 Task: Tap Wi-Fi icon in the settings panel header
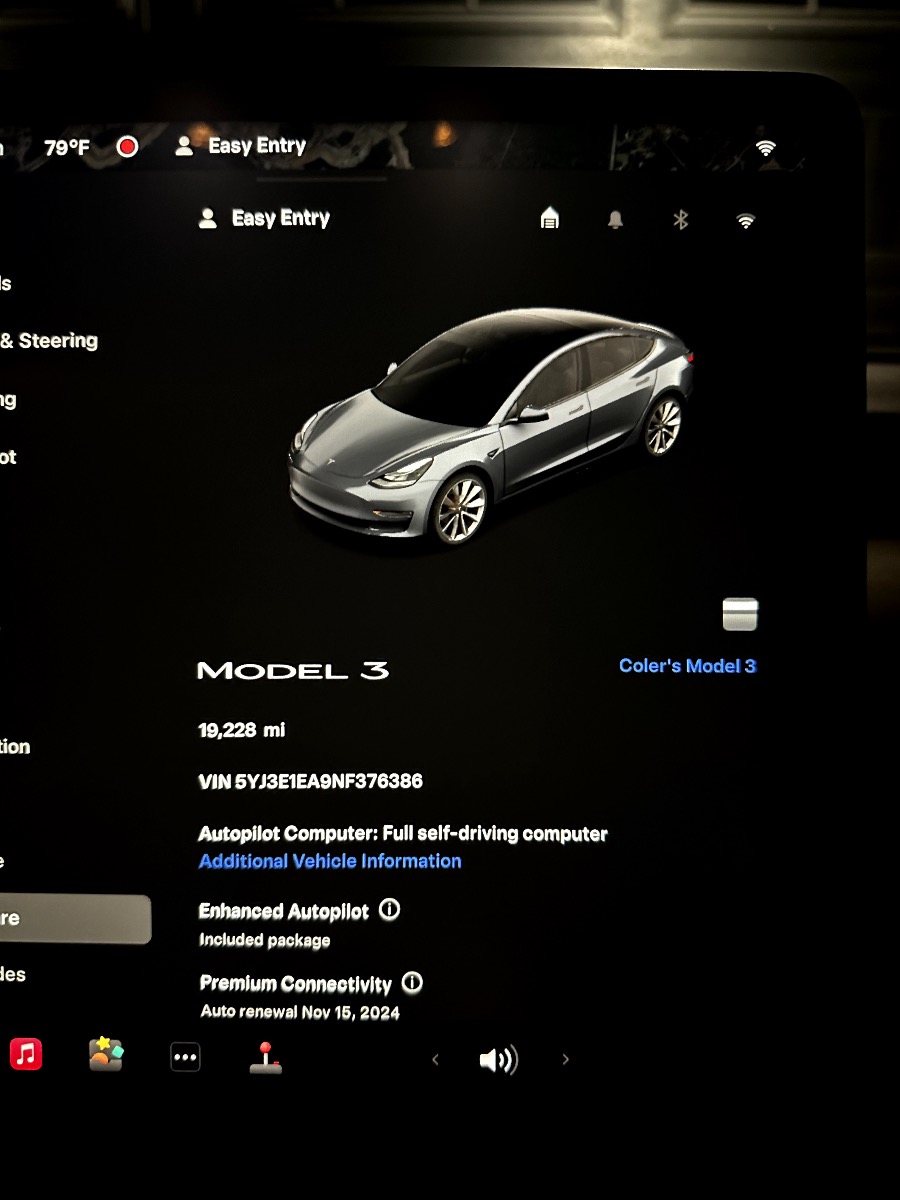pos(745,221)
